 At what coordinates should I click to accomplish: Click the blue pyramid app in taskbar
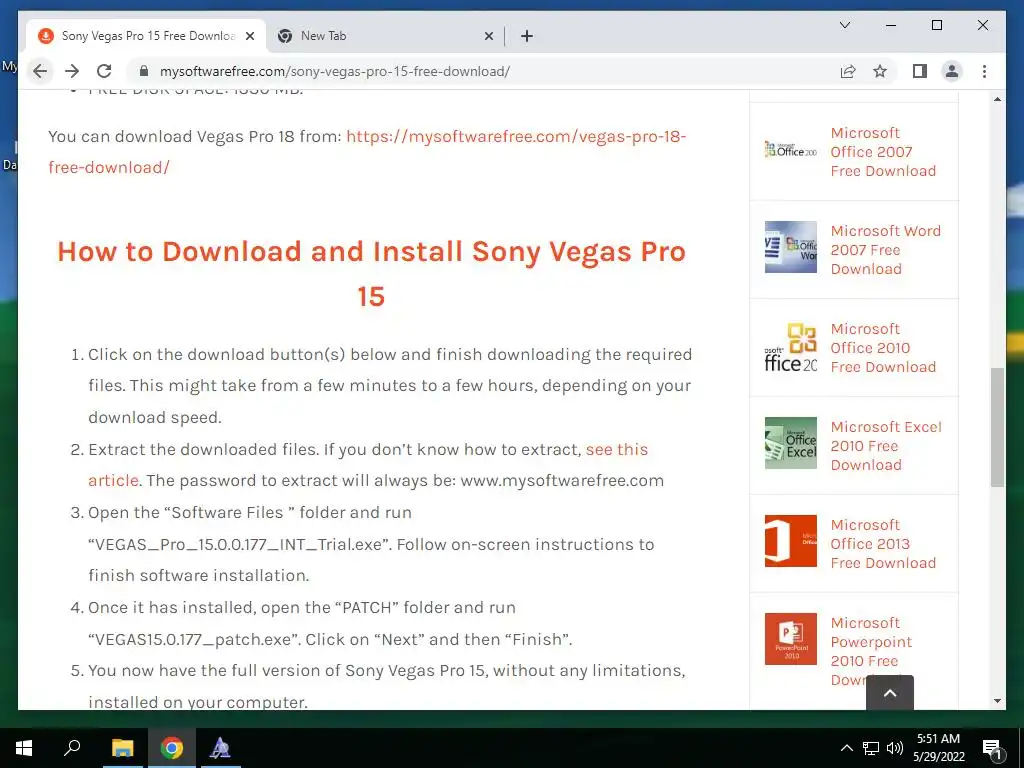pyautogui.click(x=220, y=748)
